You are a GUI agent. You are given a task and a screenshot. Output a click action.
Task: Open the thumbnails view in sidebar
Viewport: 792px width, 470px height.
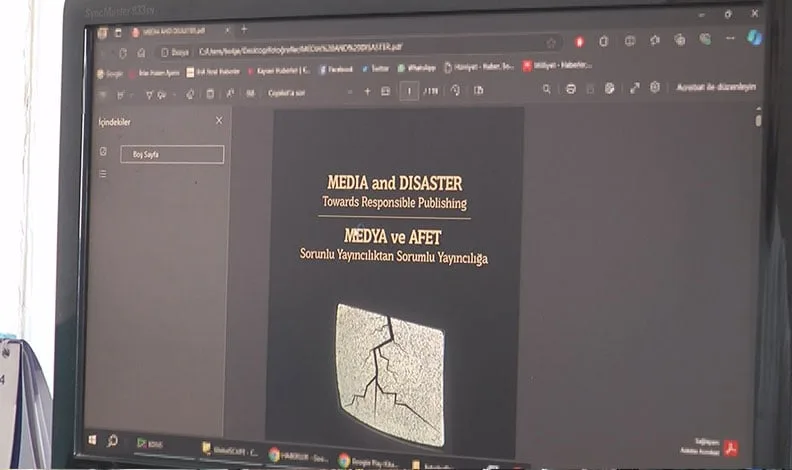103,152
